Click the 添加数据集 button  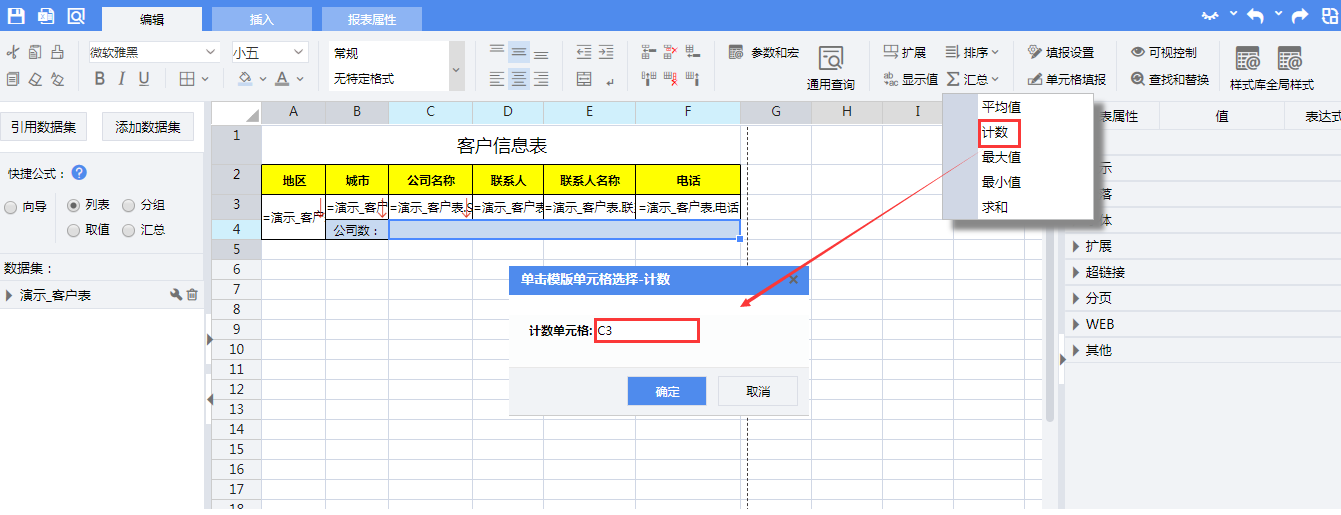point(148,126)
